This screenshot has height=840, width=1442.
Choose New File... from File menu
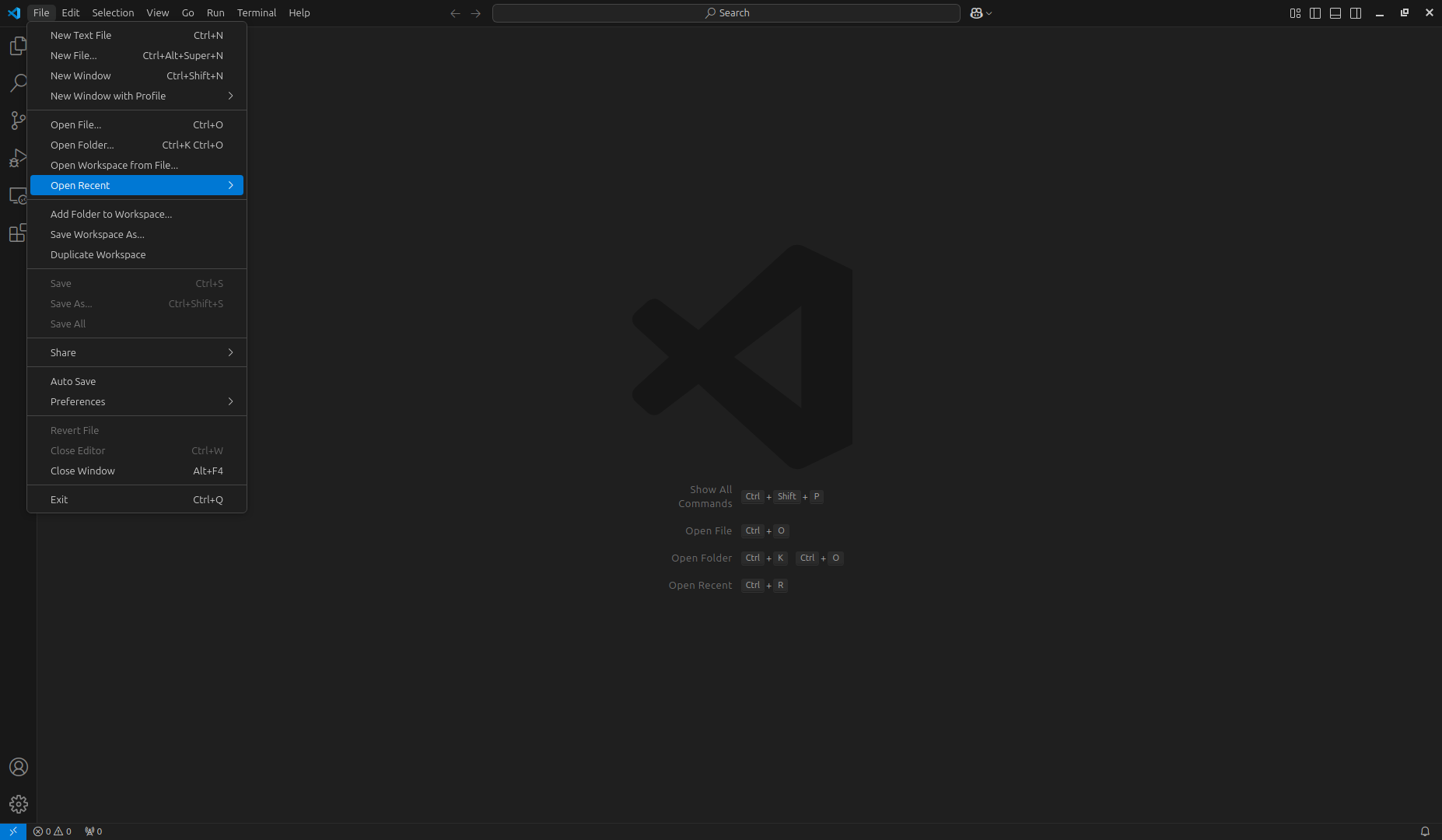point(137,55)
